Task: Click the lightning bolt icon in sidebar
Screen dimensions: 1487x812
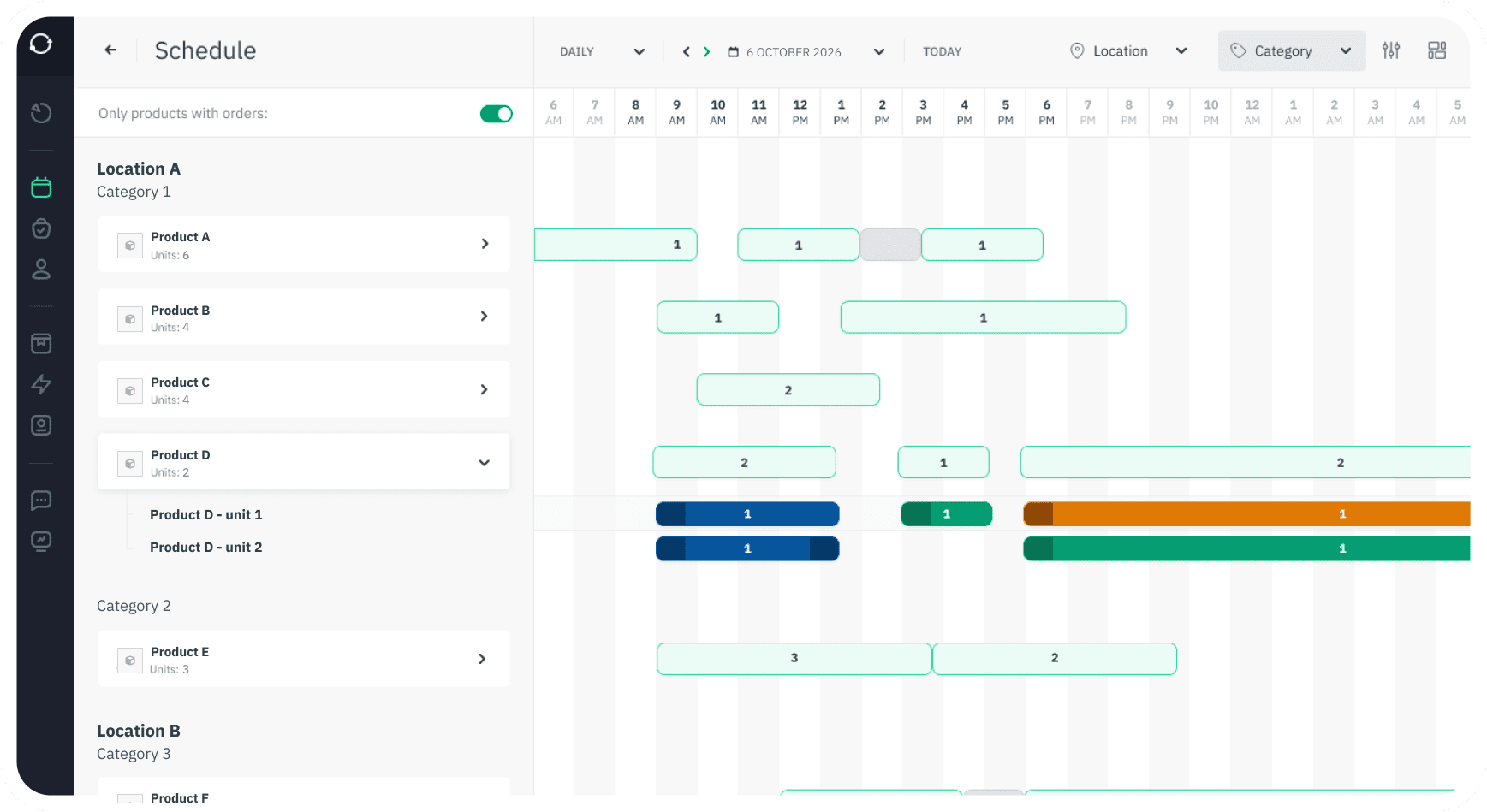Action: pyautogui.click(x=41, y=384)
